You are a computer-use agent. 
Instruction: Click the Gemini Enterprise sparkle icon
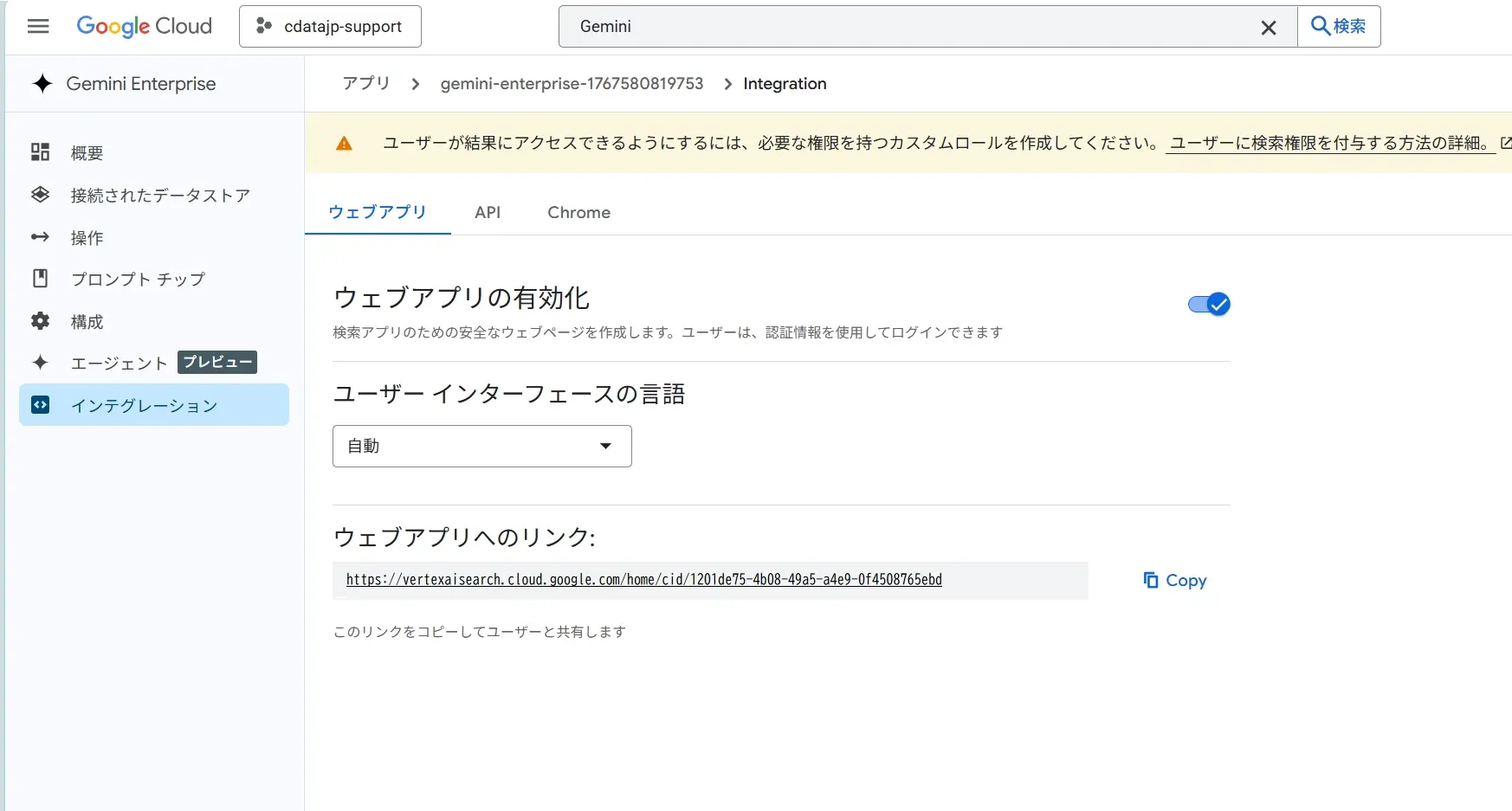[42, 84]
